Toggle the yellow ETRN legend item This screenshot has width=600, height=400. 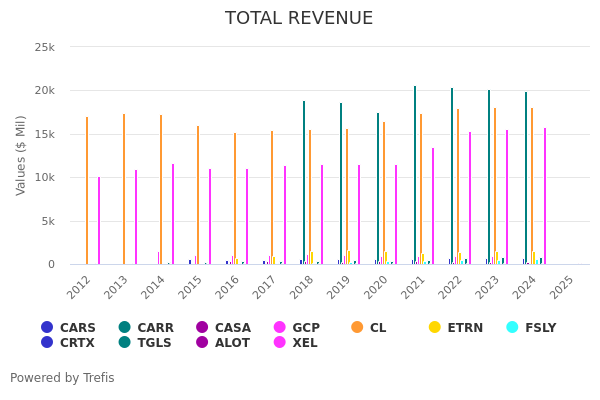[x=435, y=328]
